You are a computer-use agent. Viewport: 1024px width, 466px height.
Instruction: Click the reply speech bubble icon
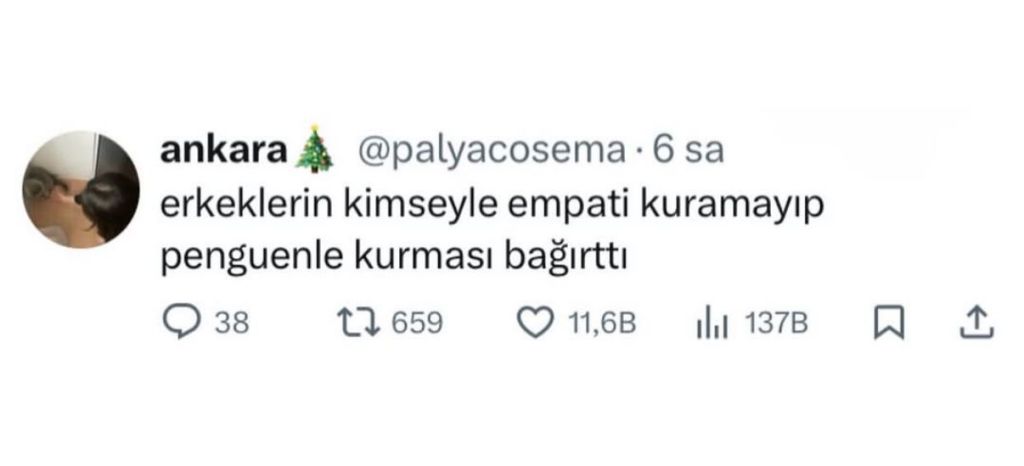pyautogui.click(x=181, y=323)
